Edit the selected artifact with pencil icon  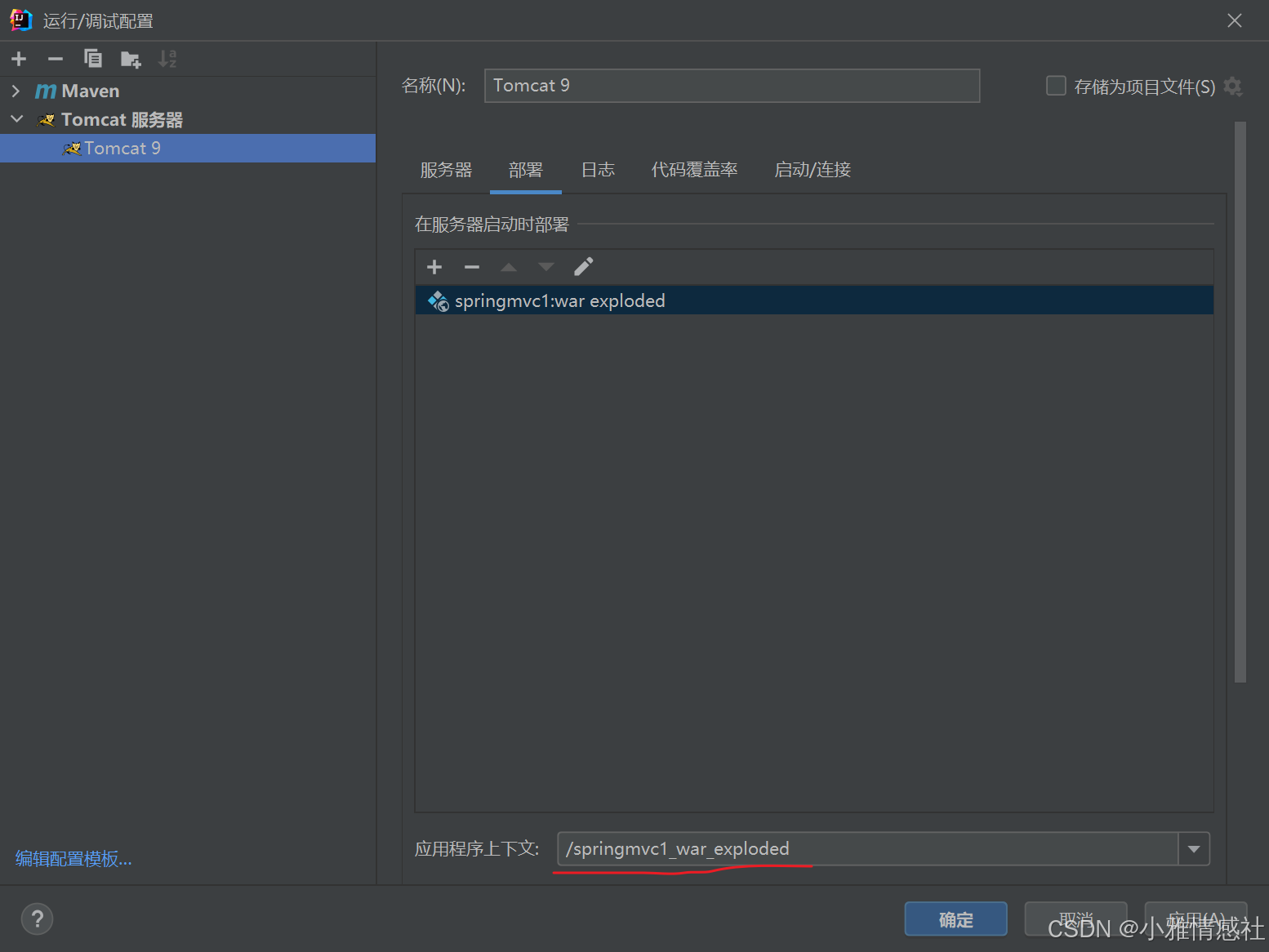pos(584,267)
